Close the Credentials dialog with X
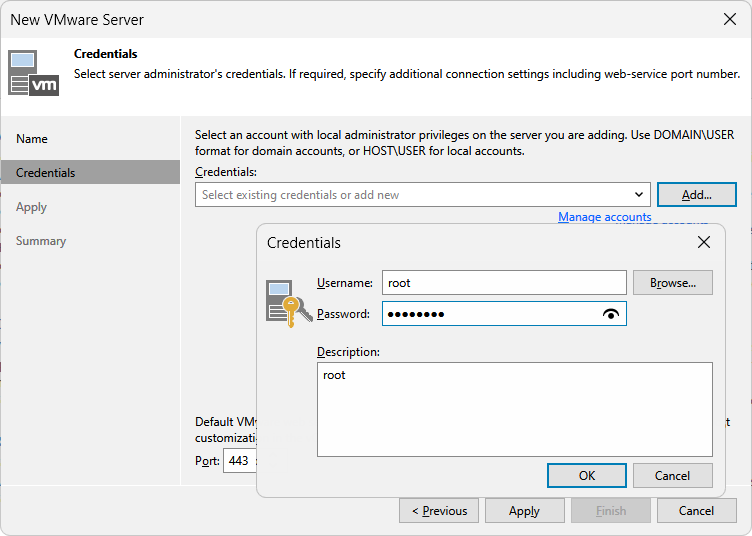The image size is (752, 536). pos(704,242)
